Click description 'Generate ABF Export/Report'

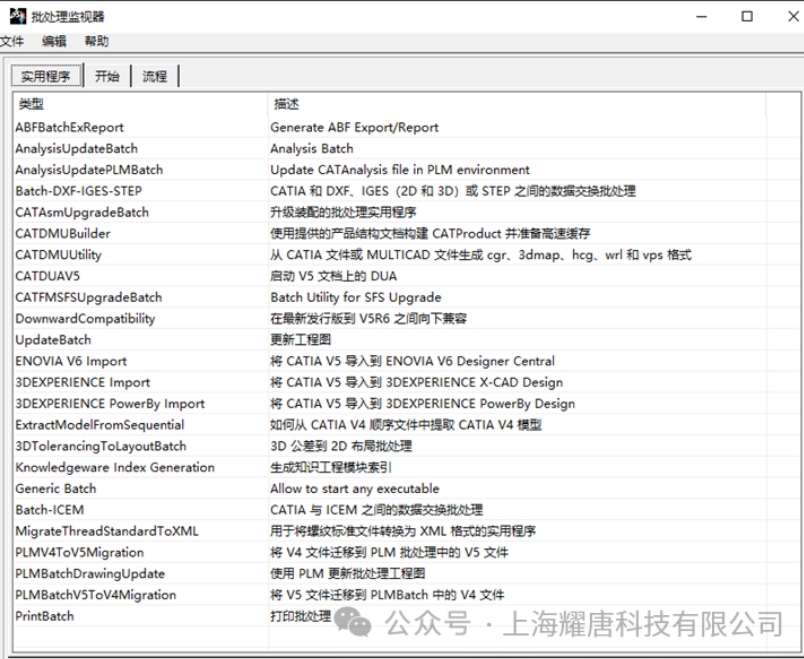click(354, 127)
